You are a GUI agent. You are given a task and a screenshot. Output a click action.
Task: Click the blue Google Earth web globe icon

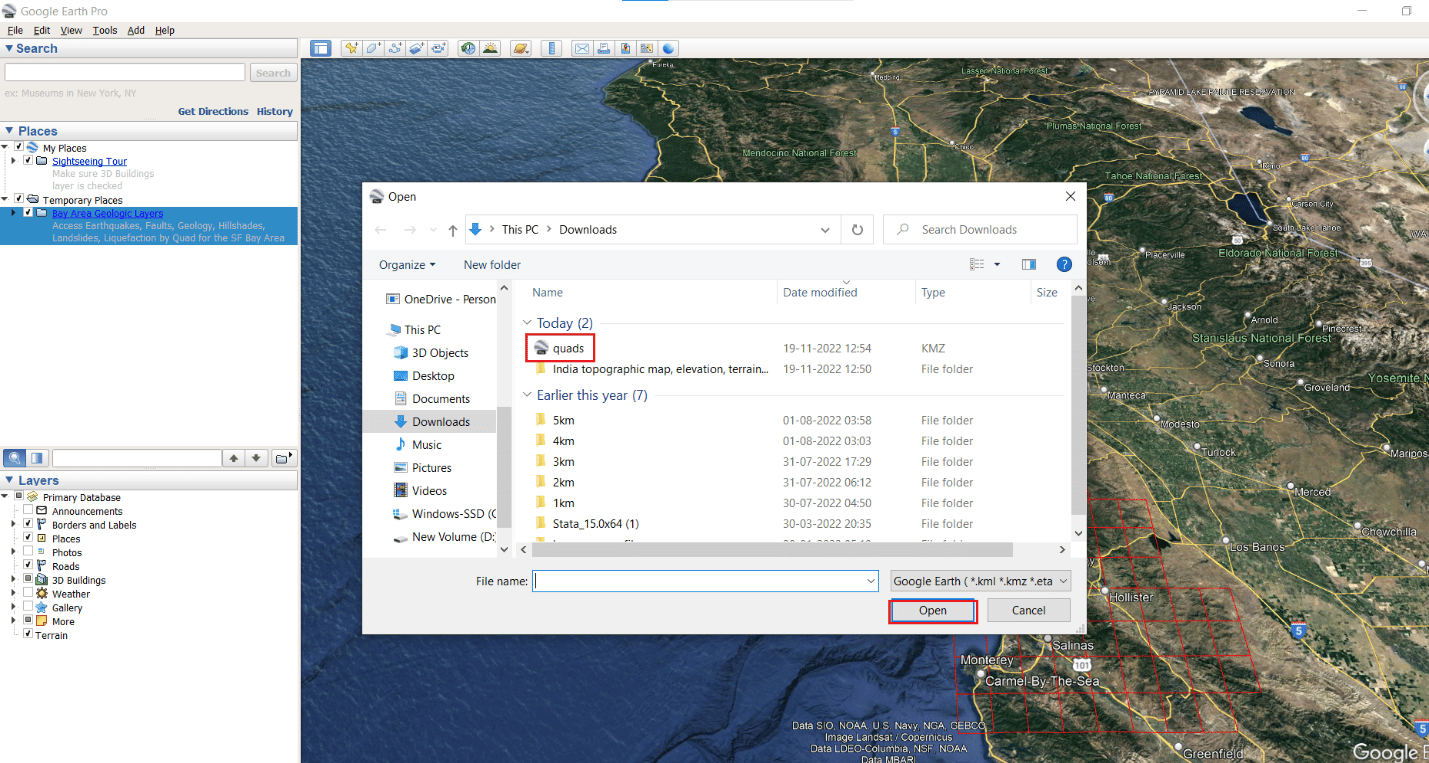669,48
